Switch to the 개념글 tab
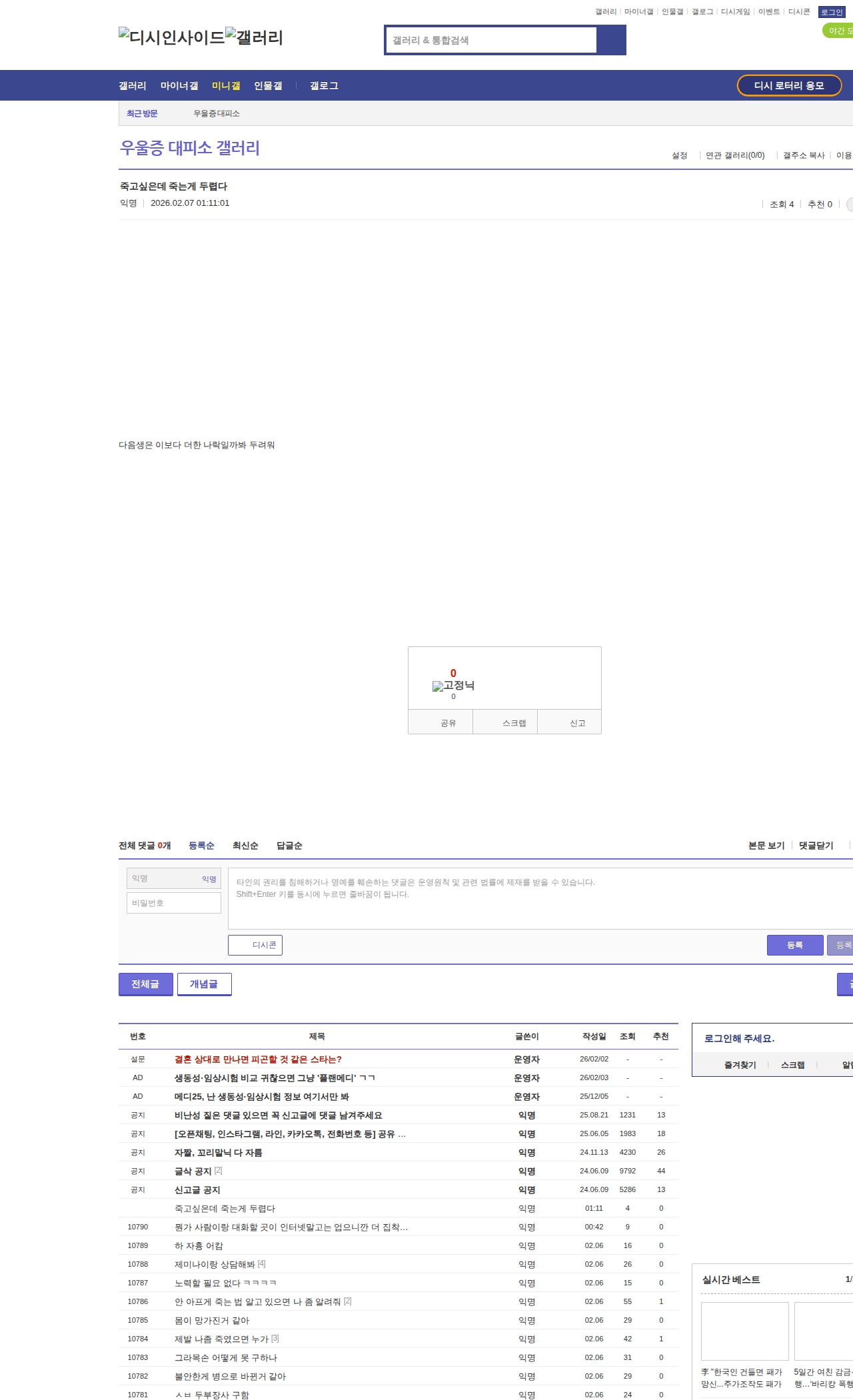The height and width of the screenshot is (1400, 853). 204,984
